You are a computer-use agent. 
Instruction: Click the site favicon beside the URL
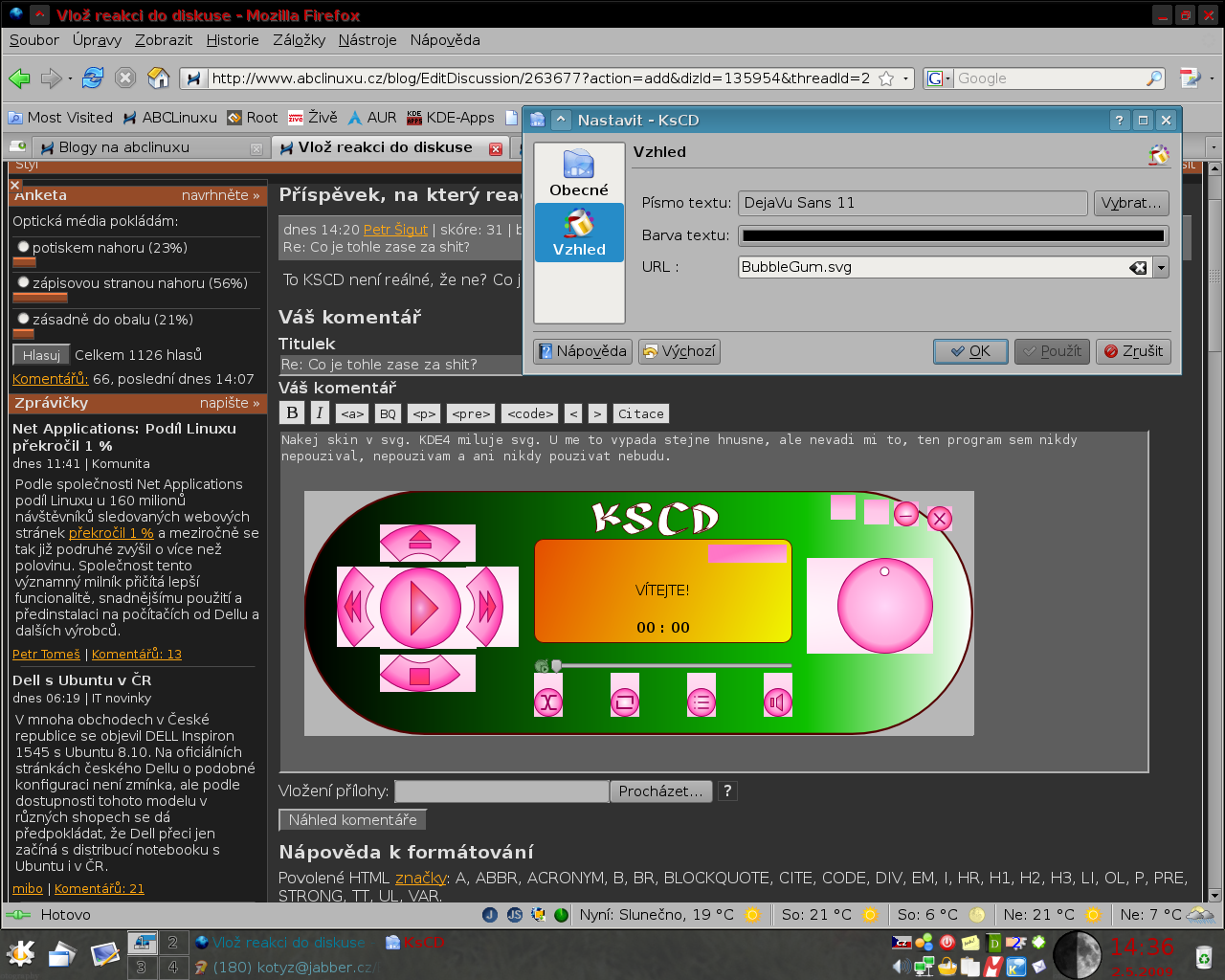(x=194, y=78)
